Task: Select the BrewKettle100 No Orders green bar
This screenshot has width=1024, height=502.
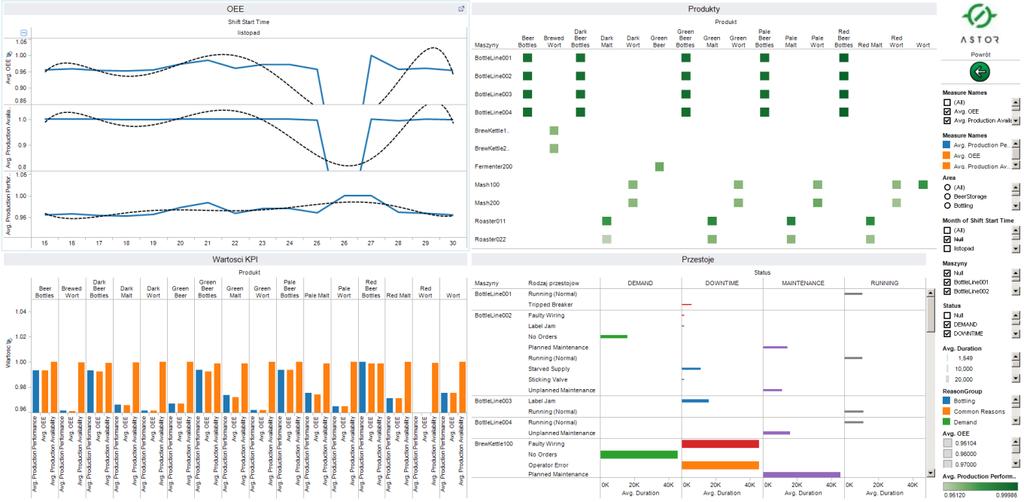Action: [639, 454]
